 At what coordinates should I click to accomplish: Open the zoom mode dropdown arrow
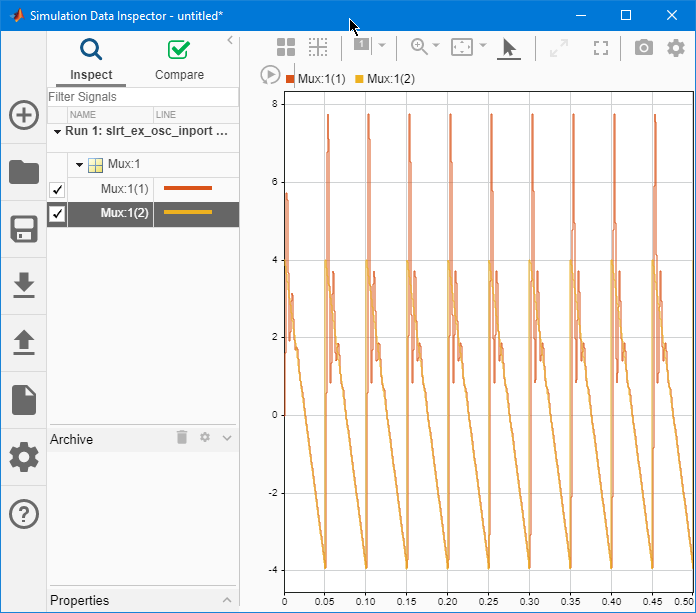(436, 46)
